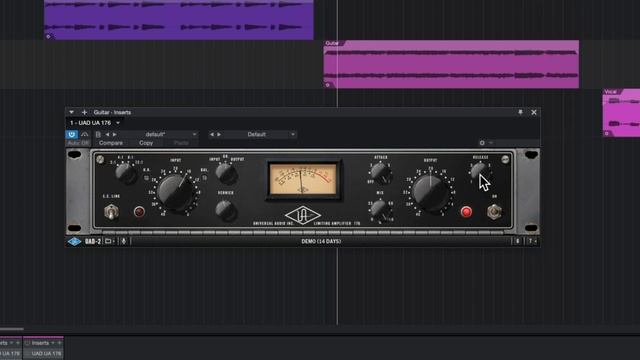Open the UAD-2 toolbar folder icon
Image resolution: width=640 pixels, height=360 pixels.
pyautogui.click(x=109, y=242)
